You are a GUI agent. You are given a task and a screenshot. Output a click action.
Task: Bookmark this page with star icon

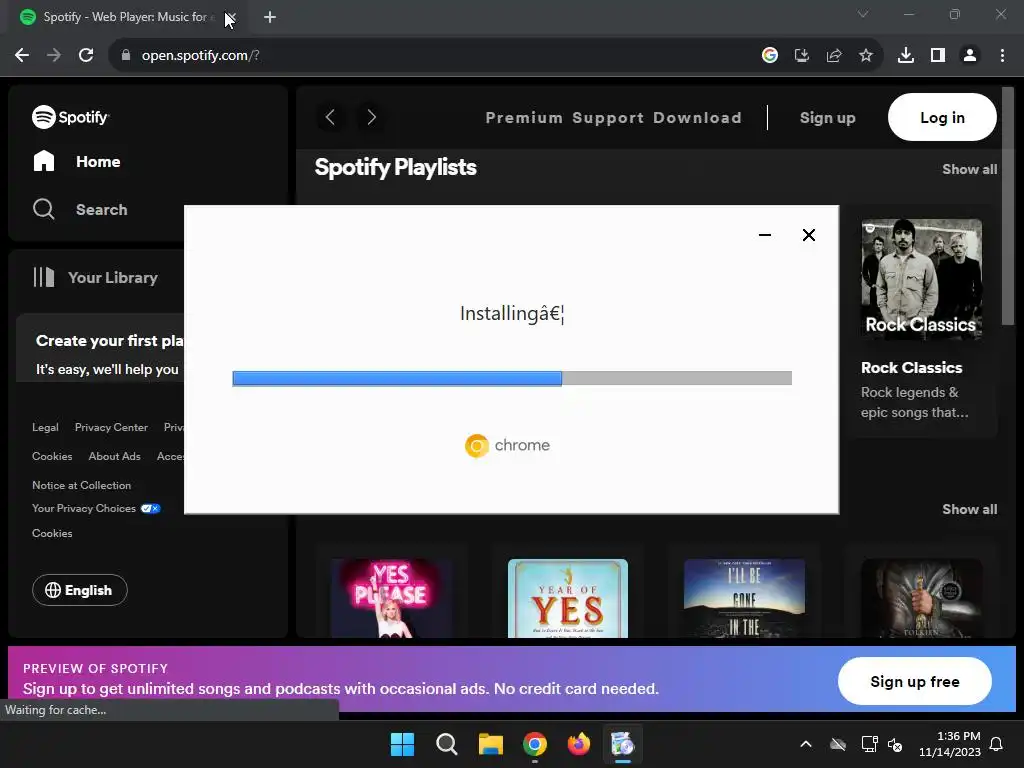tap(866, 56)
